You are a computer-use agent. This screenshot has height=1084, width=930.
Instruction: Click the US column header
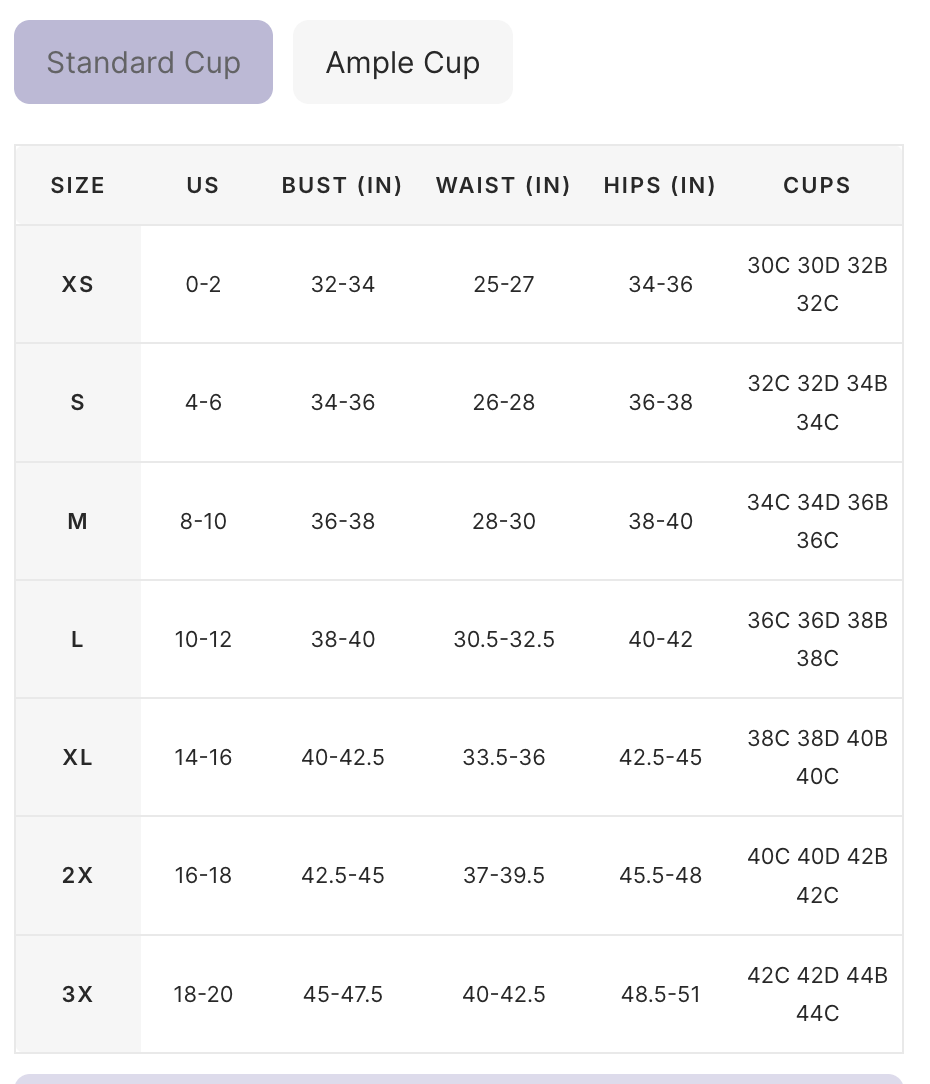pos(203,185)
